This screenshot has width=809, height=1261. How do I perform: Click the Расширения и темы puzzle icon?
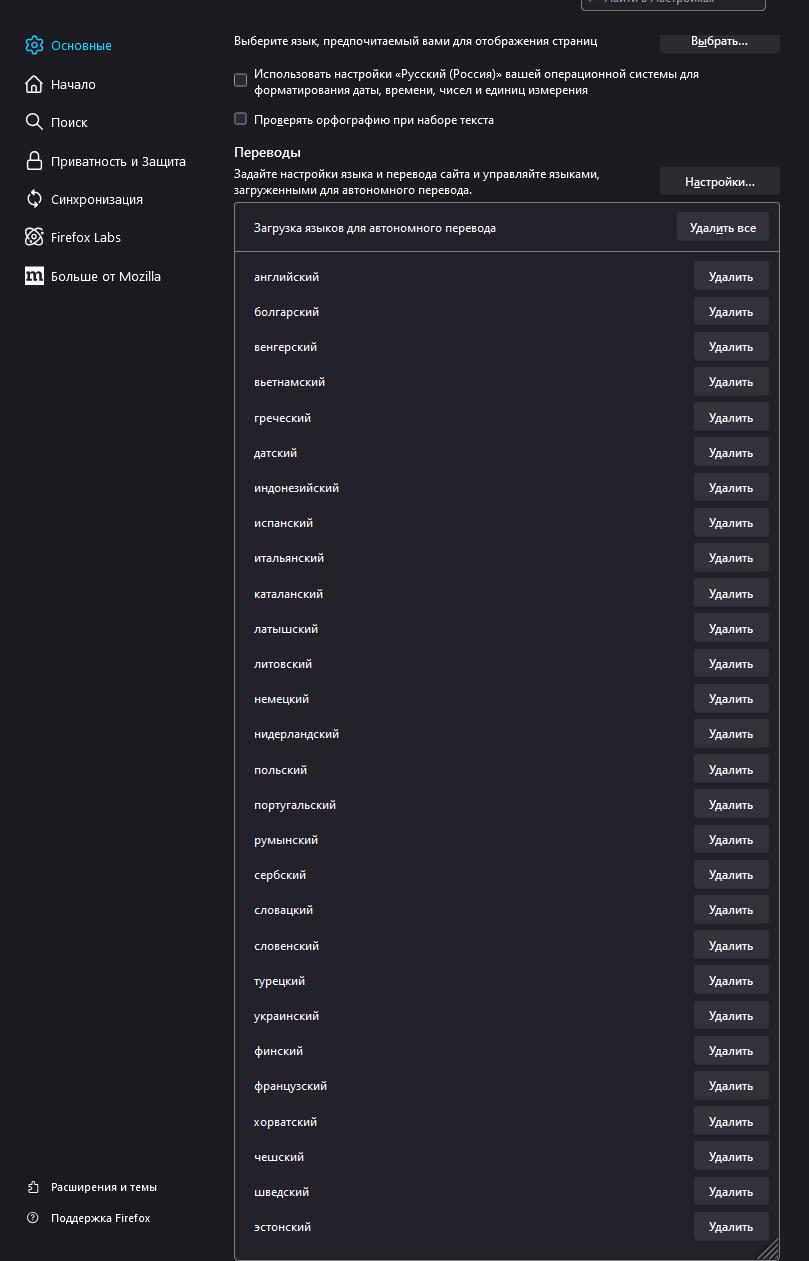pos(33,1187)
